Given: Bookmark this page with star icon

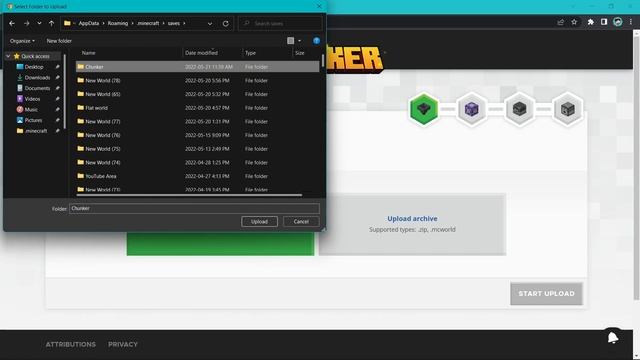Looking at the screenshot, I should pyautogui.click(x=574, y=22).
